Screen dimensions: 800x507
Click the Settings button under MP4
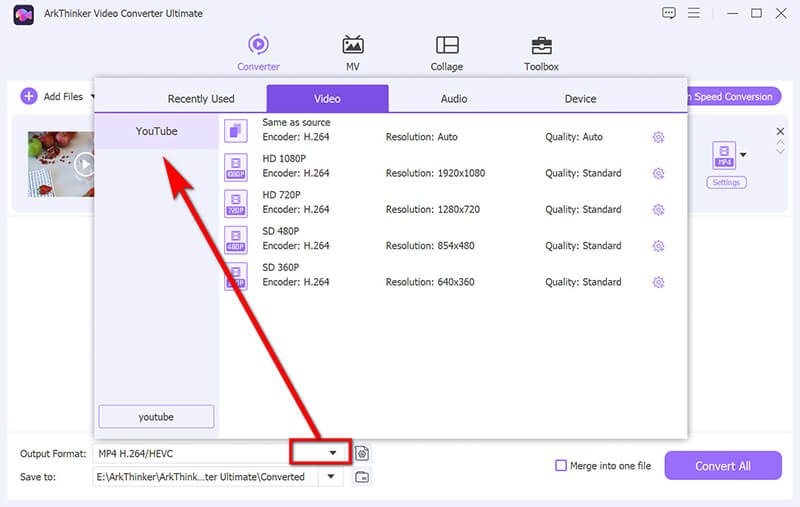[x=727, y=183]
